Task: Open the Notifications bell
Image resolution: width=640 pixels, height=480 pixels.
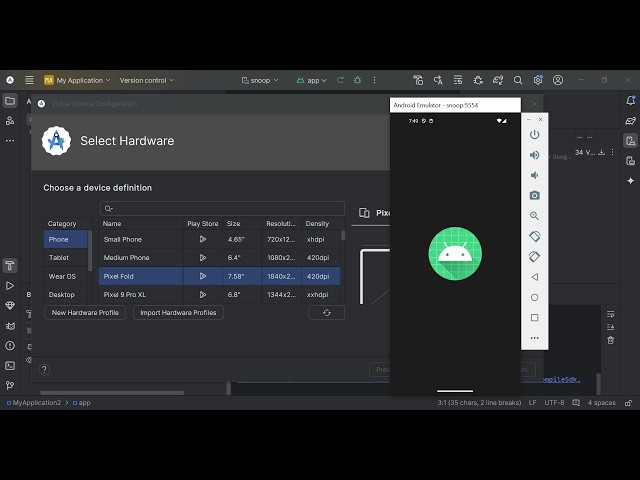Action: click(x=631, y=100)
